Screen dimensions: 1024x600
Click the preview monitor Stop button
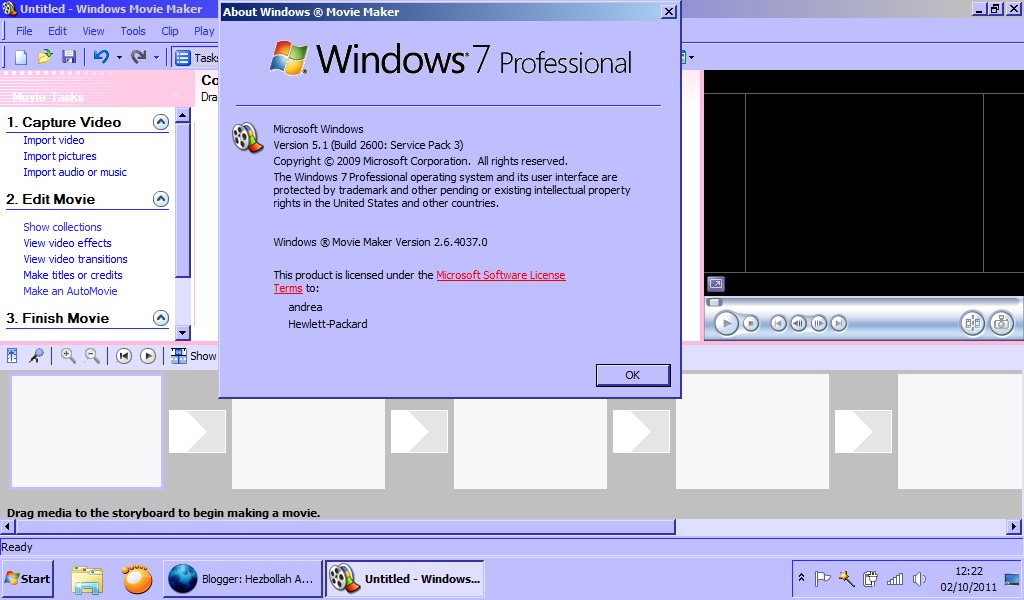pos(751,323)
